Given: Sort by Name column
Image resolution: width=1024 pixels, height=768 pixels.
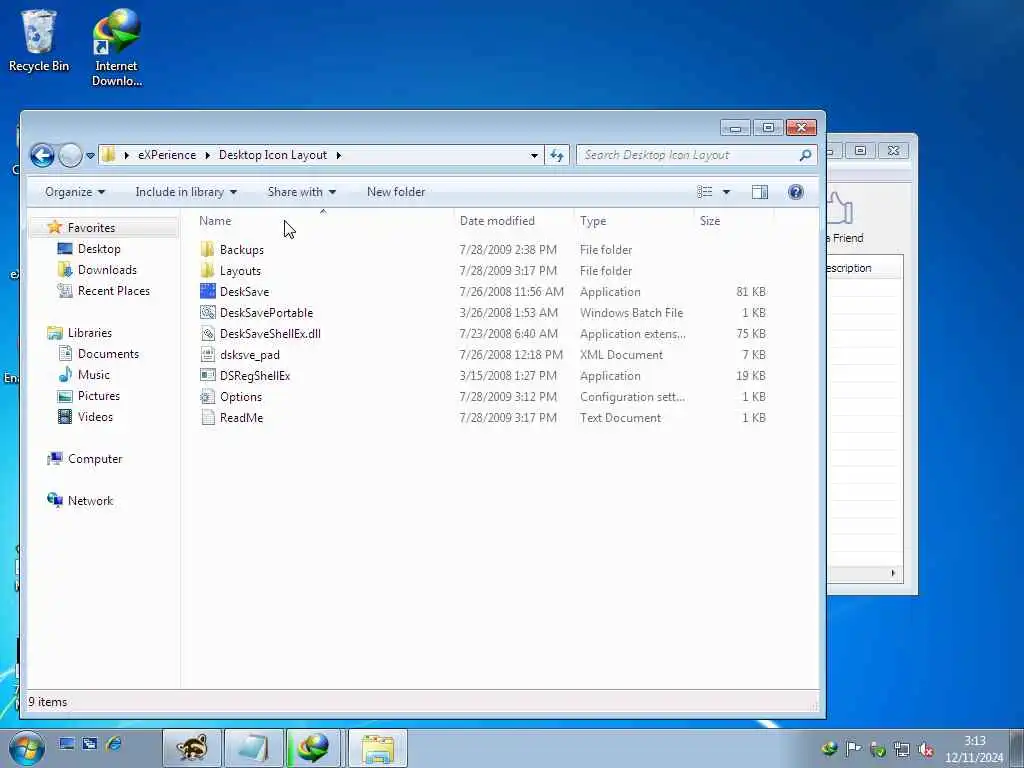Looking at the screenshot, I should pos(215,221).
